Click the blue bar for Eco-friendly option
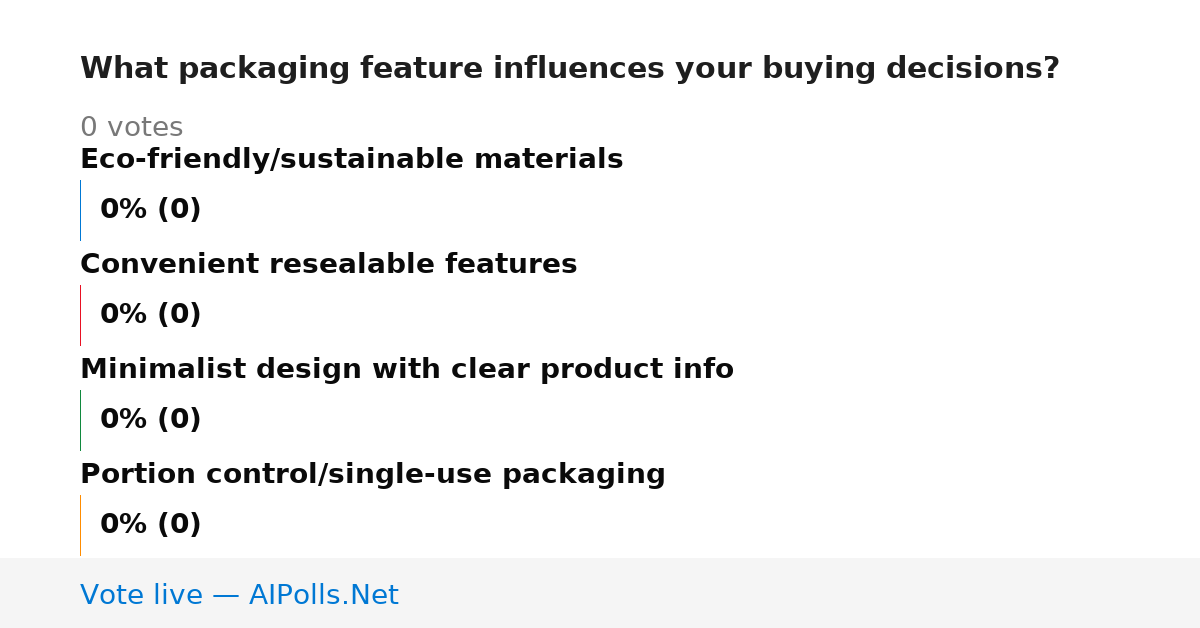Image resolution: width=1200 pixels, height=628 pixels. [80, 210]
